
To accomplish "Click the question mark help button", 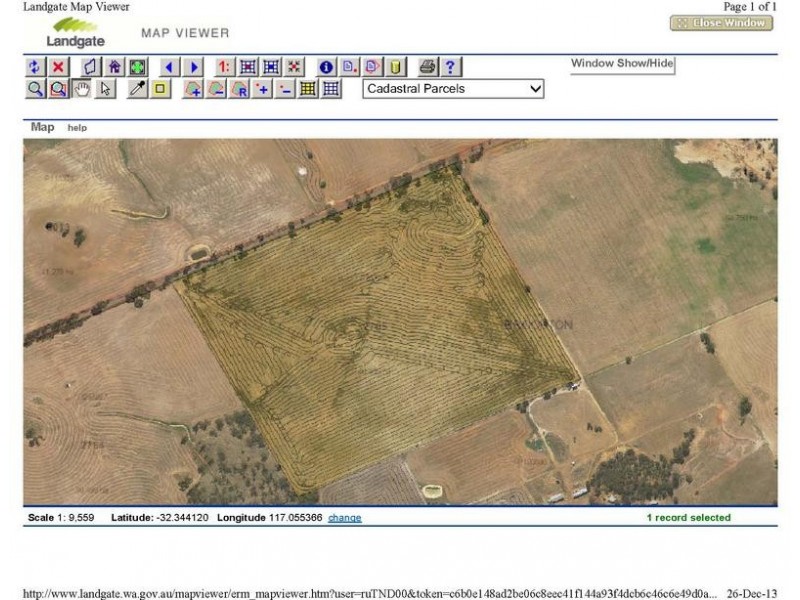I will pos(451,67).
